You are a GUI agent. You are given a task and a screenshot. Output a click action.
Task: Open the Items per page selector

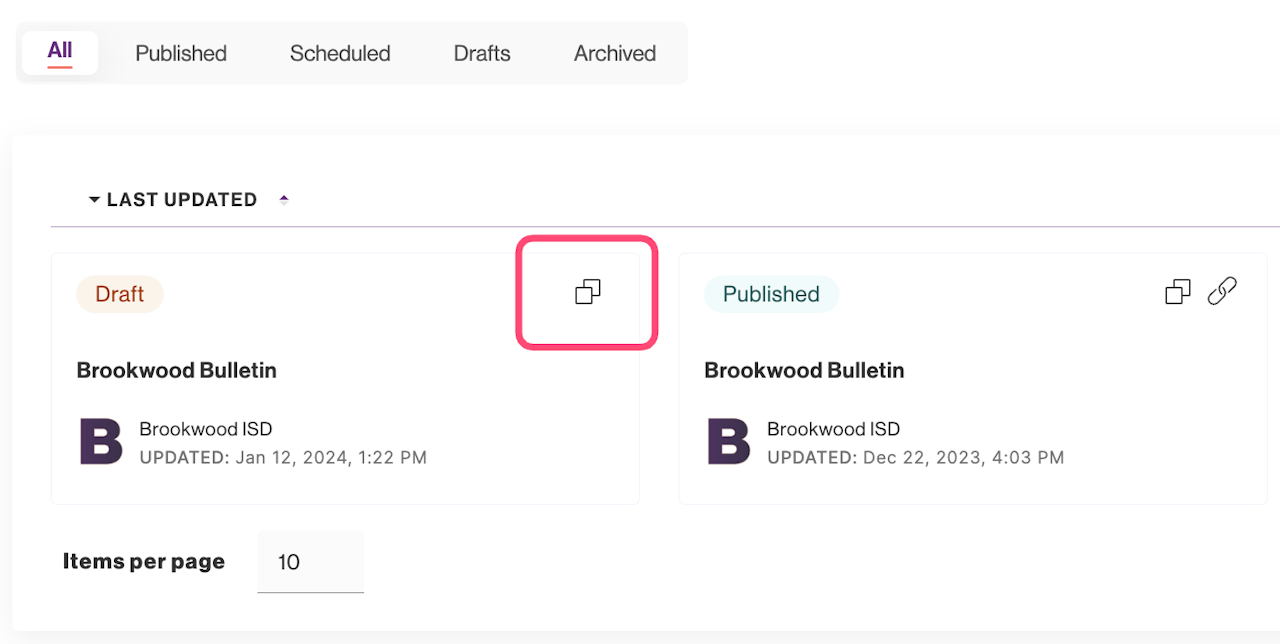(x=310, y=562)
